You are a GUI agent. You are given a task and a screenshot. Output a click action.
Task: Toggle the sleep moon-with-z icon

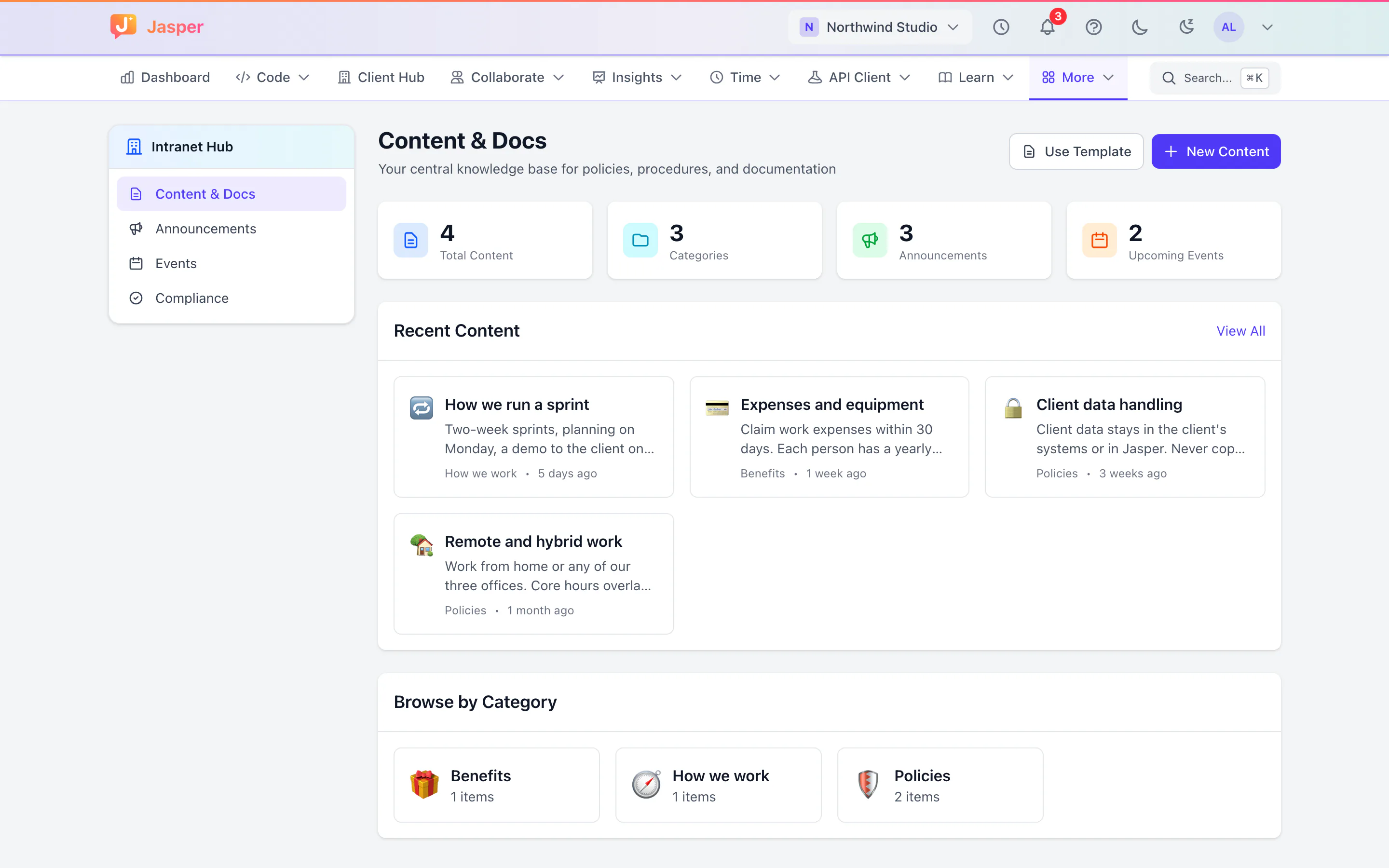pyautogui.click(x=1186, y=27)
